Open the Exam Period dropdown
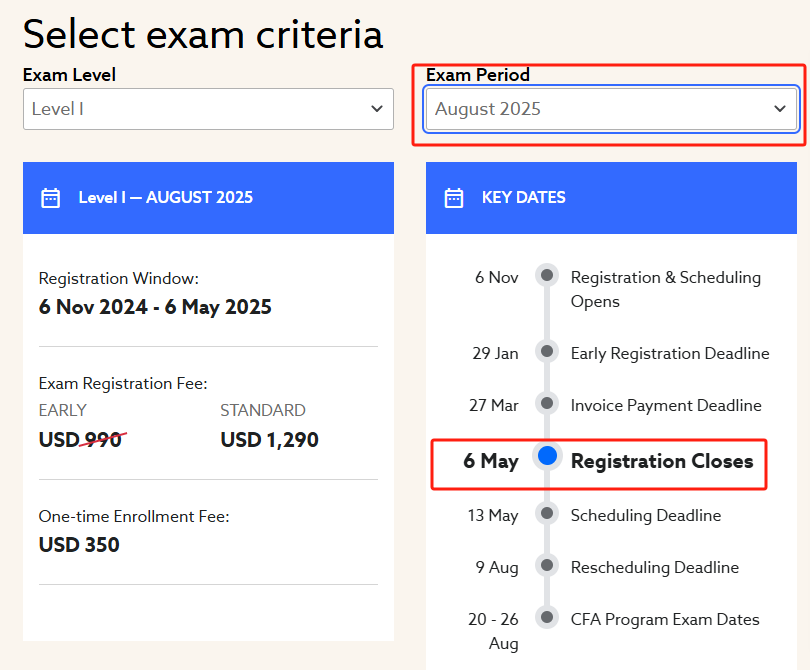The width and height of the screenshot is (810, 670). point(611,109)
